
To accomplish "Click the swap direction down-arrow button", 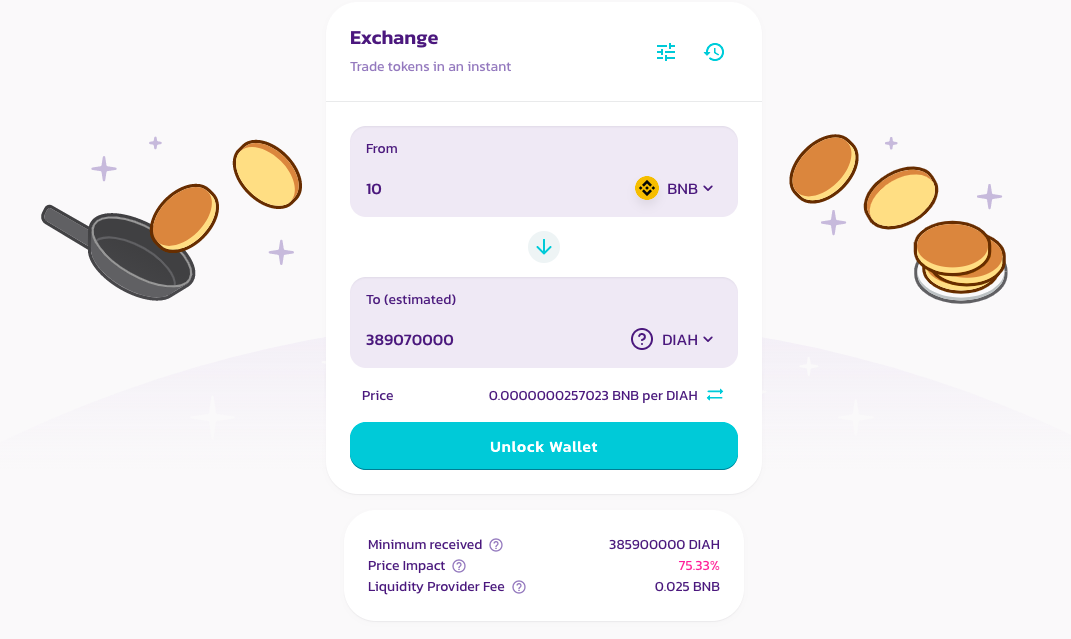I will pos(544,247).
